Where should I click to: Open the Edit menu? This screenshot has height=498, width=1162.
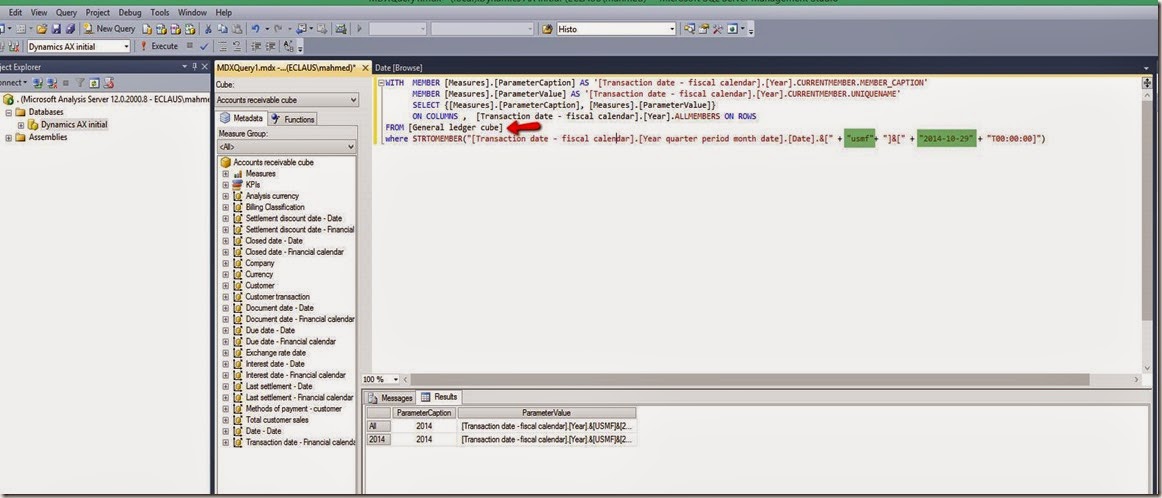pos(15,13)
